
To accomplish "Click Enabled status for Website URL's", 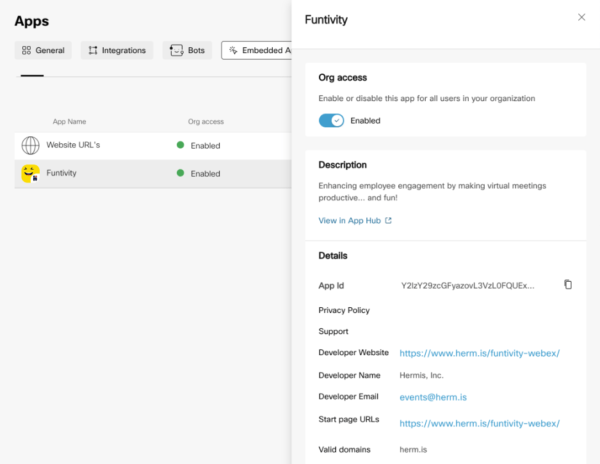I will [199, 145].
